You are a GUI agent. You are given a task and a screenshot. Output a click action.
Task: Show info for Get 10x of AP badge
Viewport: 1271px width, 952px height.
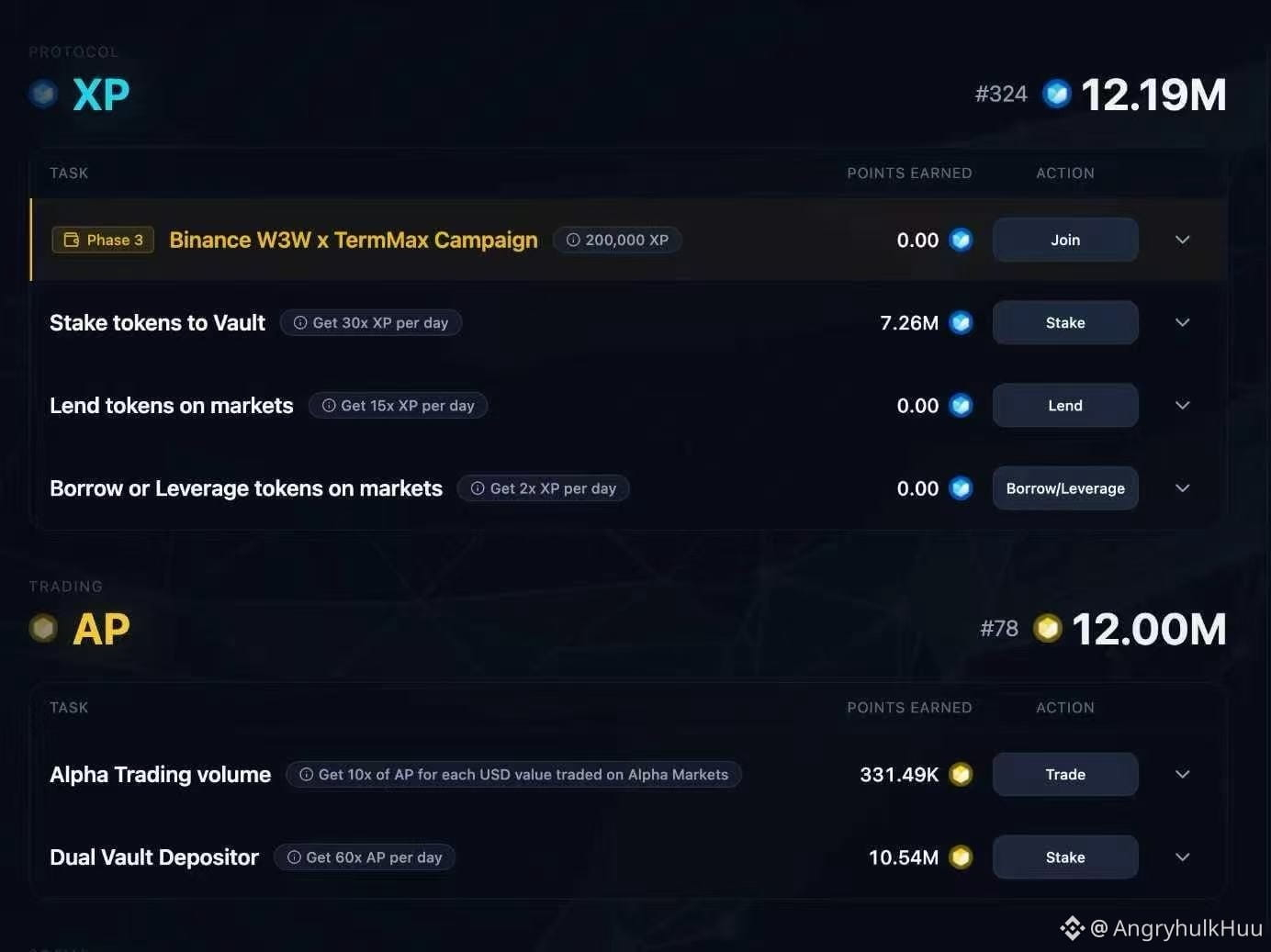(514, 774)
